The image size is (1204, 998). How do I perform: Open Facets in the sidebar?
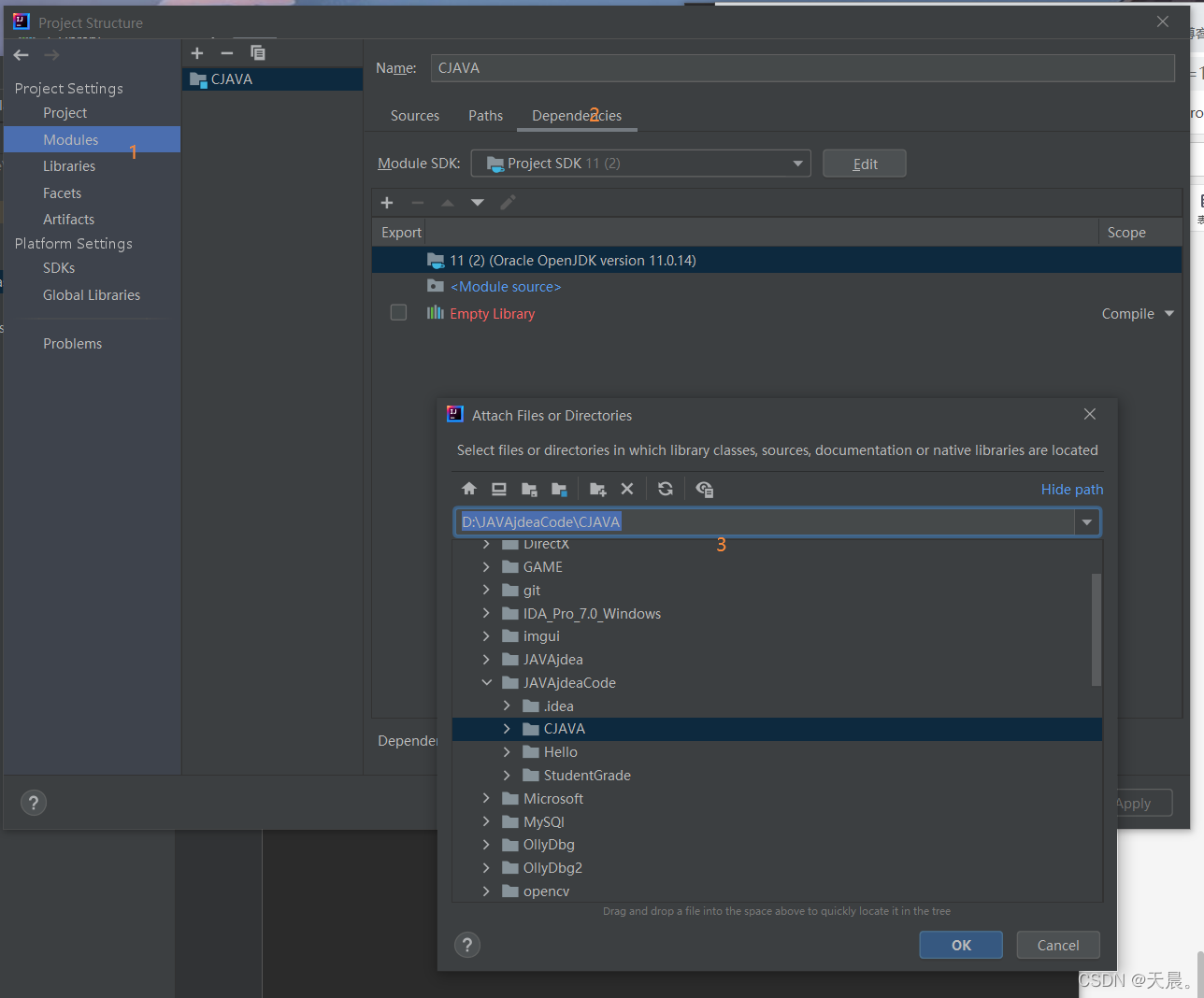click(62, 193)
